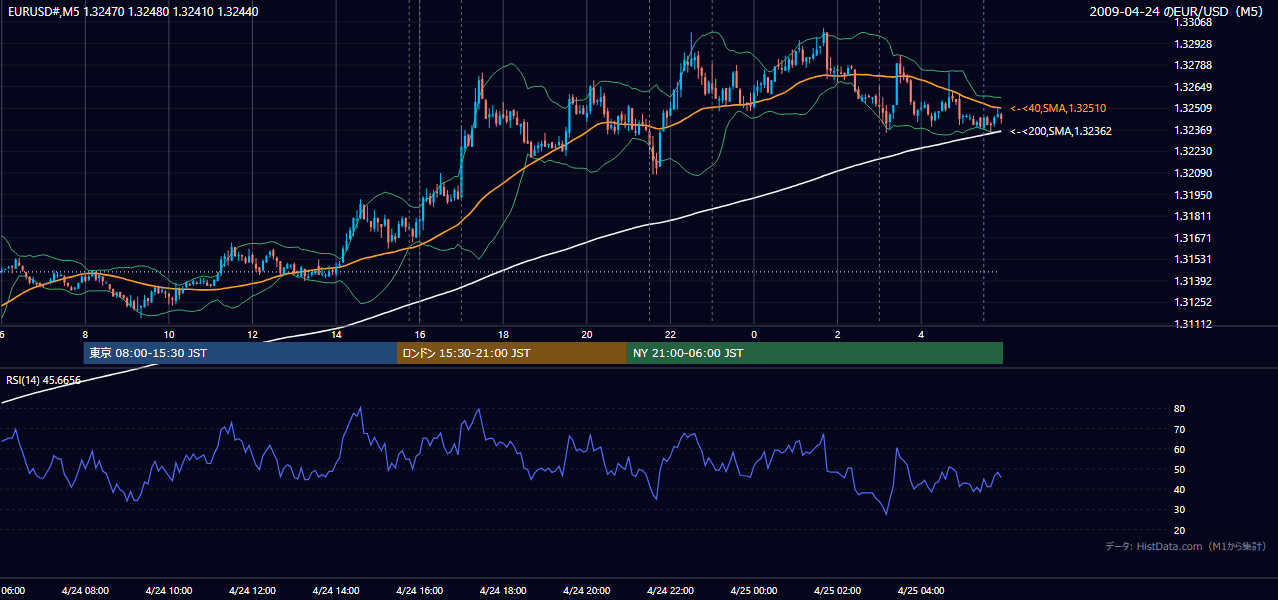
Task: Click the 1.32649 price axis value
Action: point(1193,87)
